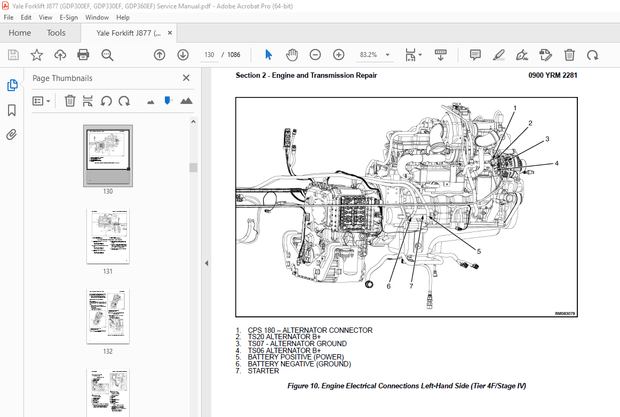This screenshot has width=620, height=417.
Task: Enlarge thumbnail size large mountain icon
Action: [x=186, y=101]
